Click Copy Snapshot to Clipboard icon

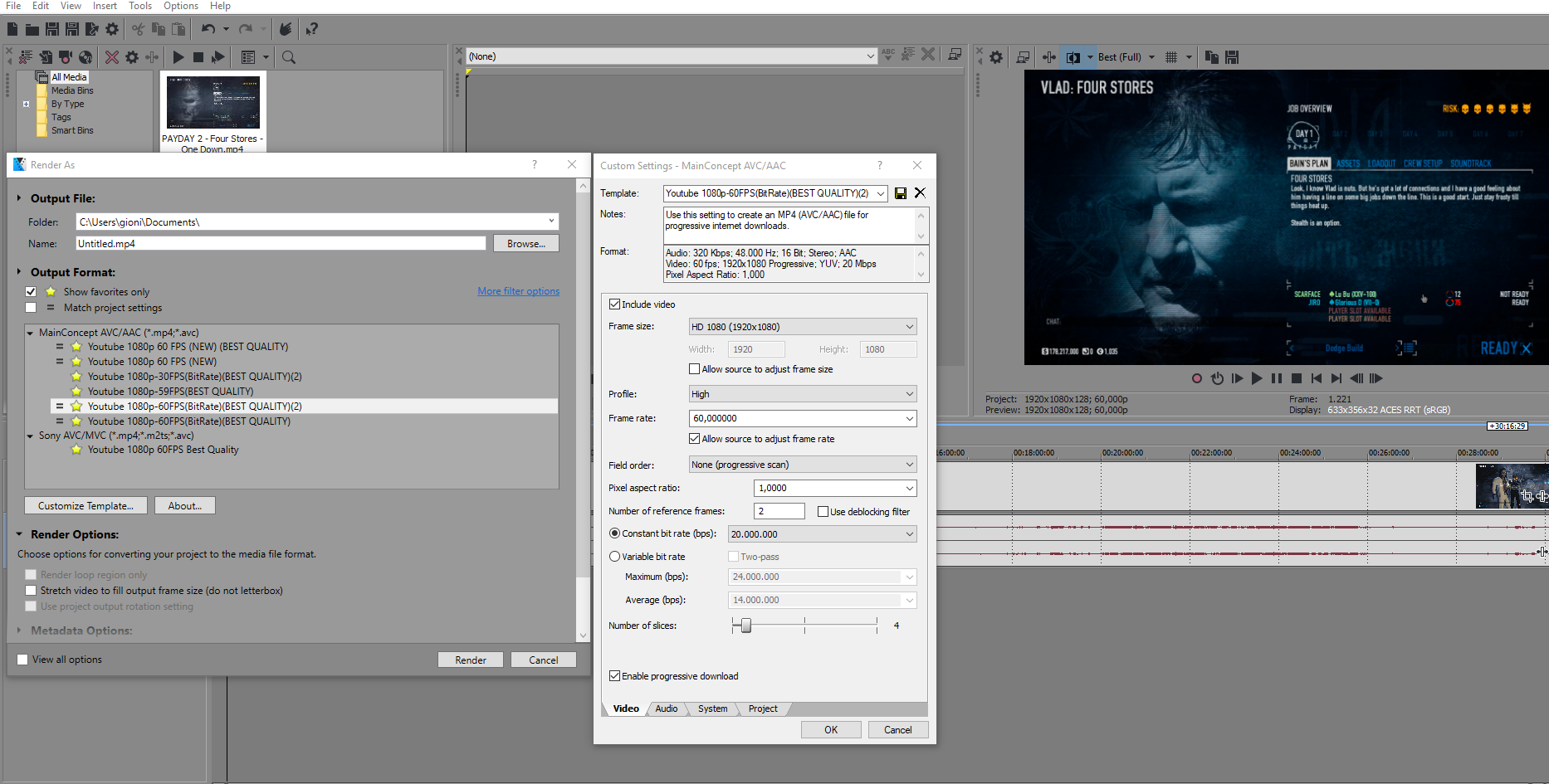(x=1212, y=57)
